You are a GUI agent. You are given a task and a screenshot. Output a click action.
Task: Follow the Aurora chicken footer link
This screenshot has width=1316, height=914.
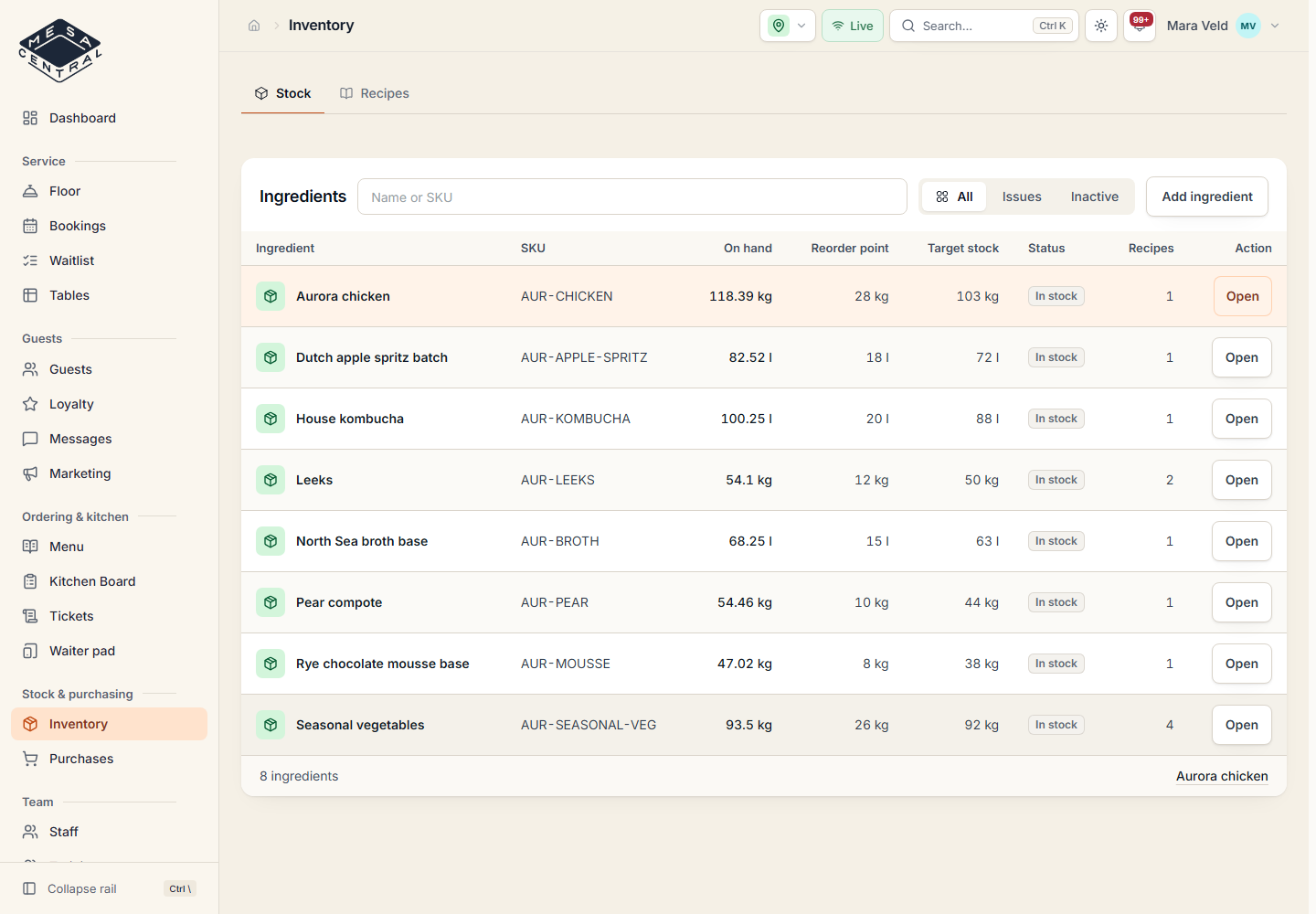[x=1222, y=776]
